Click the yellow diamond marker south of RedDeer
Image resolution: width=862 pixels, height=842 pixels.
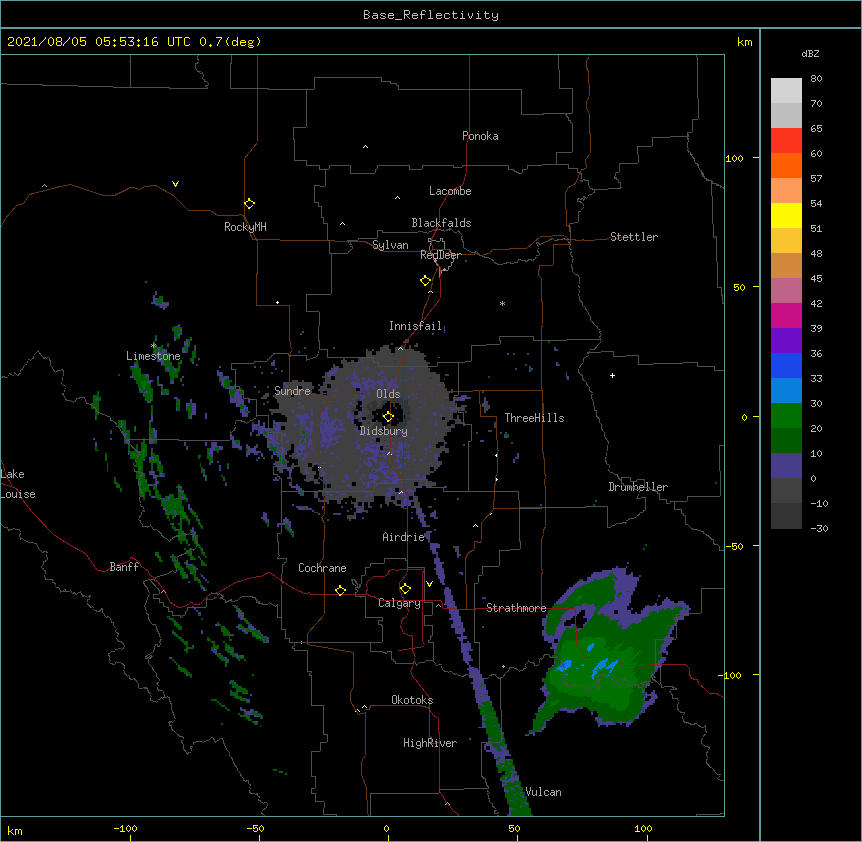(x=426, y=281)
